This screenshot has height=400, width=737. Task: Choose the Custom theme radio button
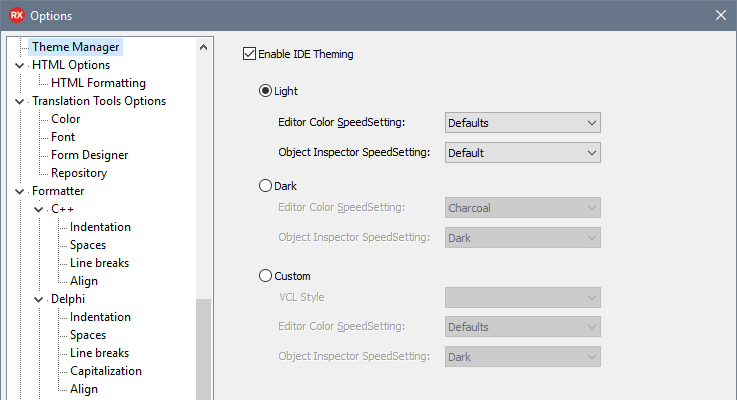[x=266, y=275]
